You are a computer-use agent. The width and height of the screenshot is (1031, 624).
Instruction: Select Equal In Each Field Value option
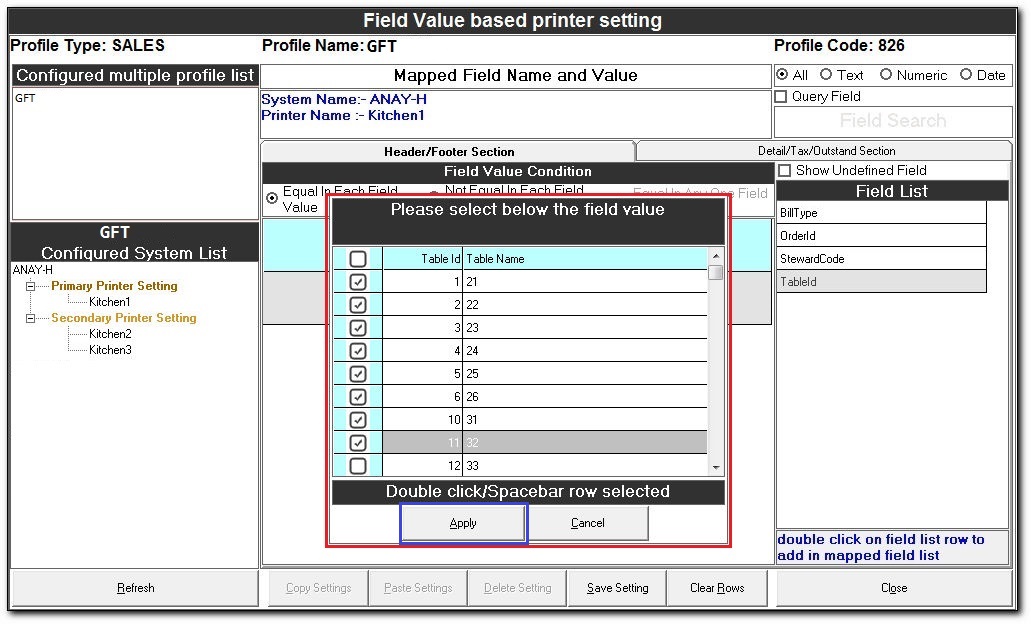pyautogui.click(x=272, y=198)
